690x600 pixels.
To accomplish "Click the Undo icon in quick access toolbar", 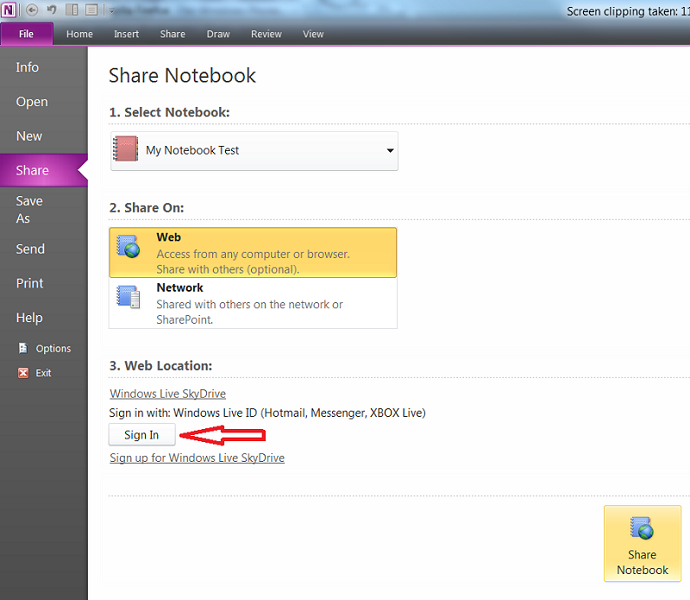I will pyautogui.click(x=51, y=10).
